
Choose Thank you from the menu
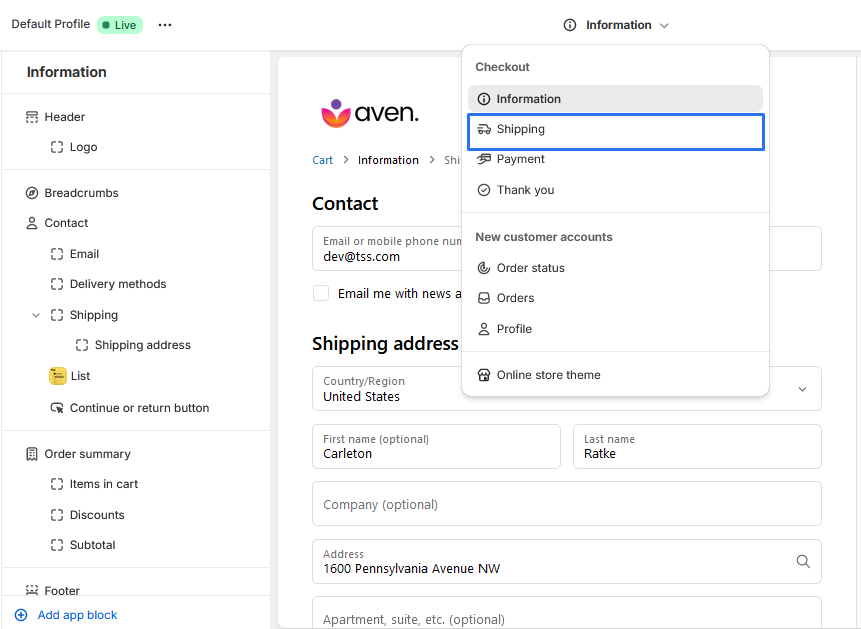[525, 190]
